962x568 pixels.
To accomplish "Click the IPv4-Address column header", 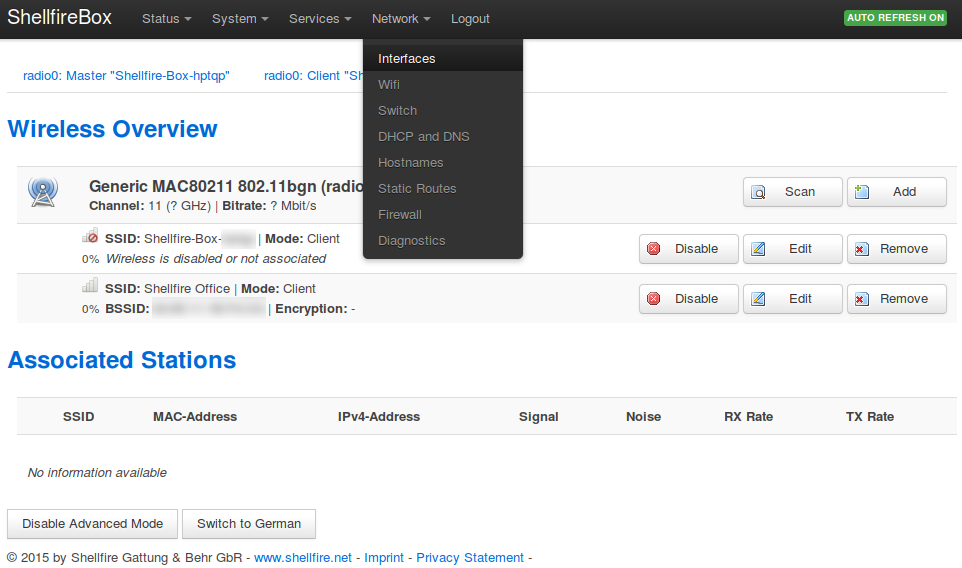I will point(379,416).
